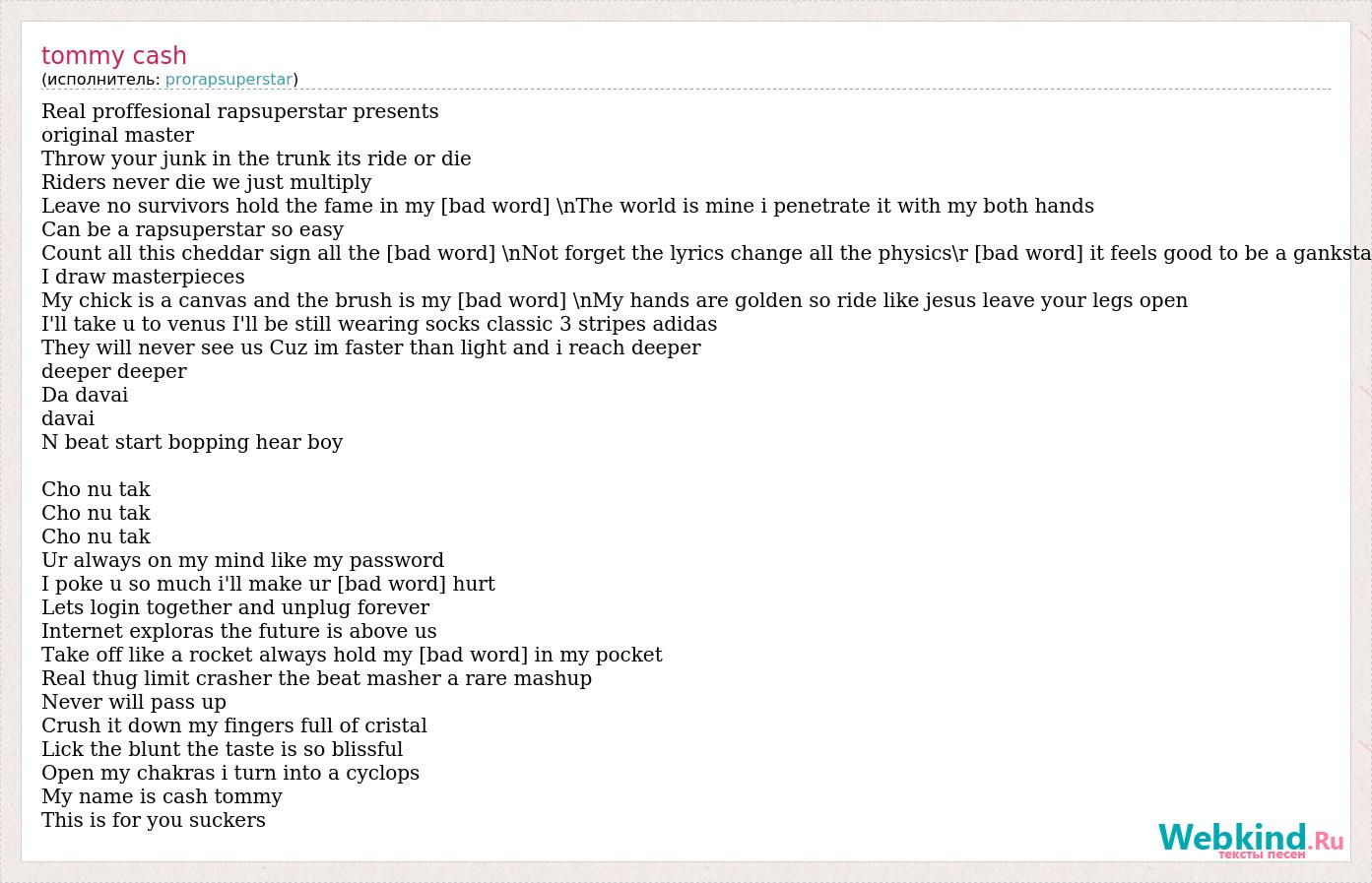Click the 'tommy cash' song title
The height and width of the screenshot is (883, 1372).
pos(114,56)
